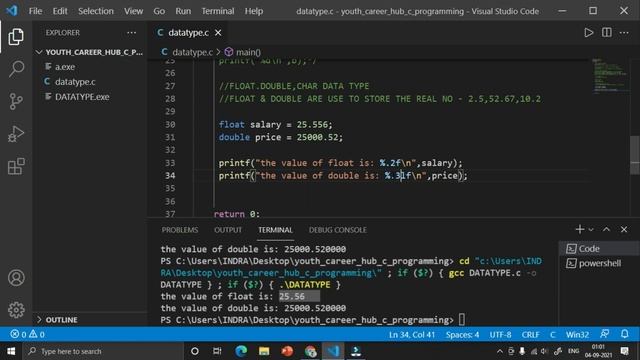Open the Accounts menu icon
Screen dimensions: 640x360
click(x=16, y=278)
